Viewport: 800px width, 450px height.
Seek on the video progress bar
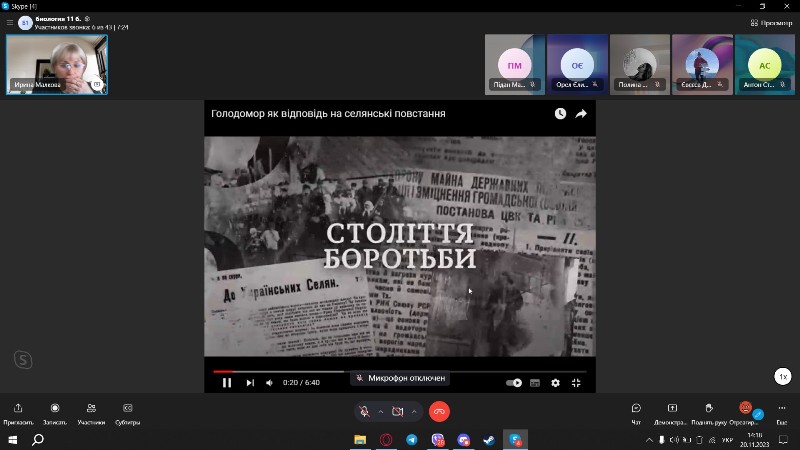pos(399,371)
